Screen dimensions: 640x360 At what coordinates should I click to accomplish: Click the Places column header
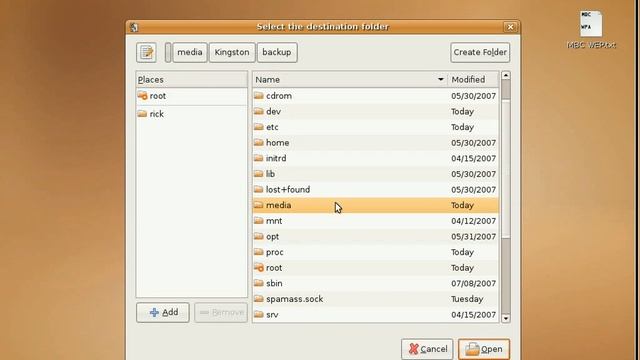pos(192,80)
